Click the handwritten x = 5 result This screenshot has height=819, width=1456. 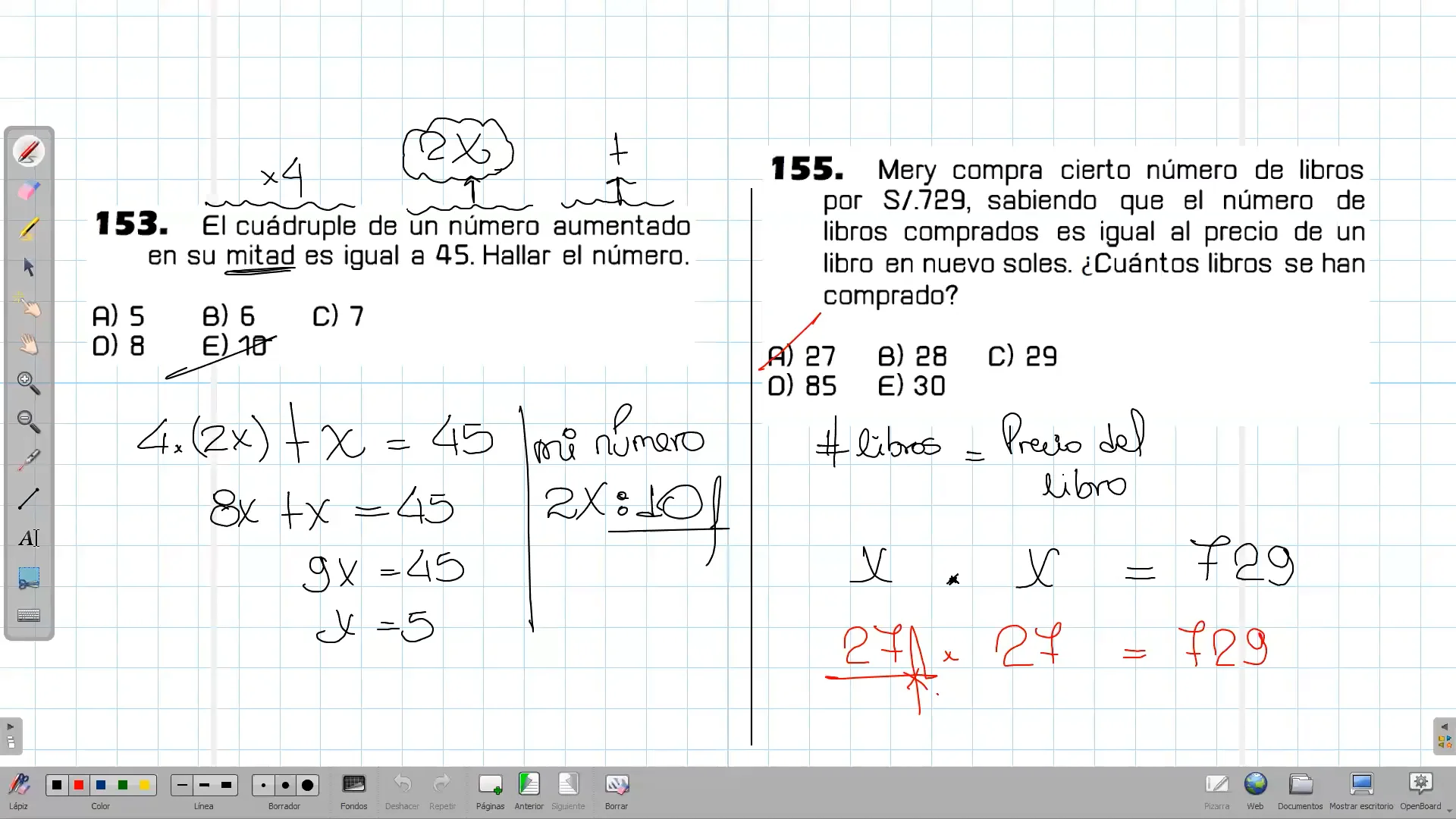point(375,626)
